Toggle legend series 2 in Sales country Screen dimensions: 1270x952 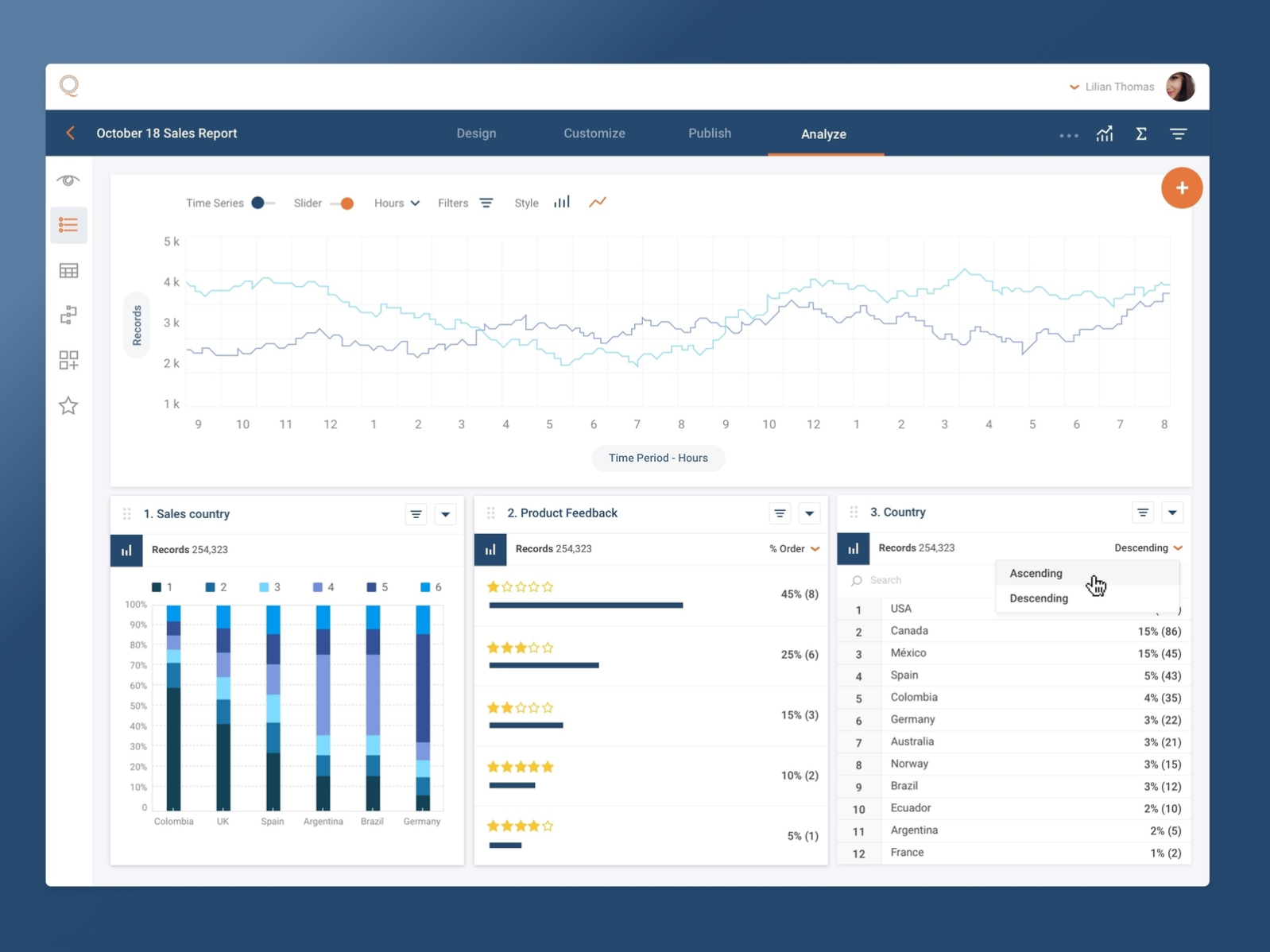pyautogui.click(x=216, y=587)
